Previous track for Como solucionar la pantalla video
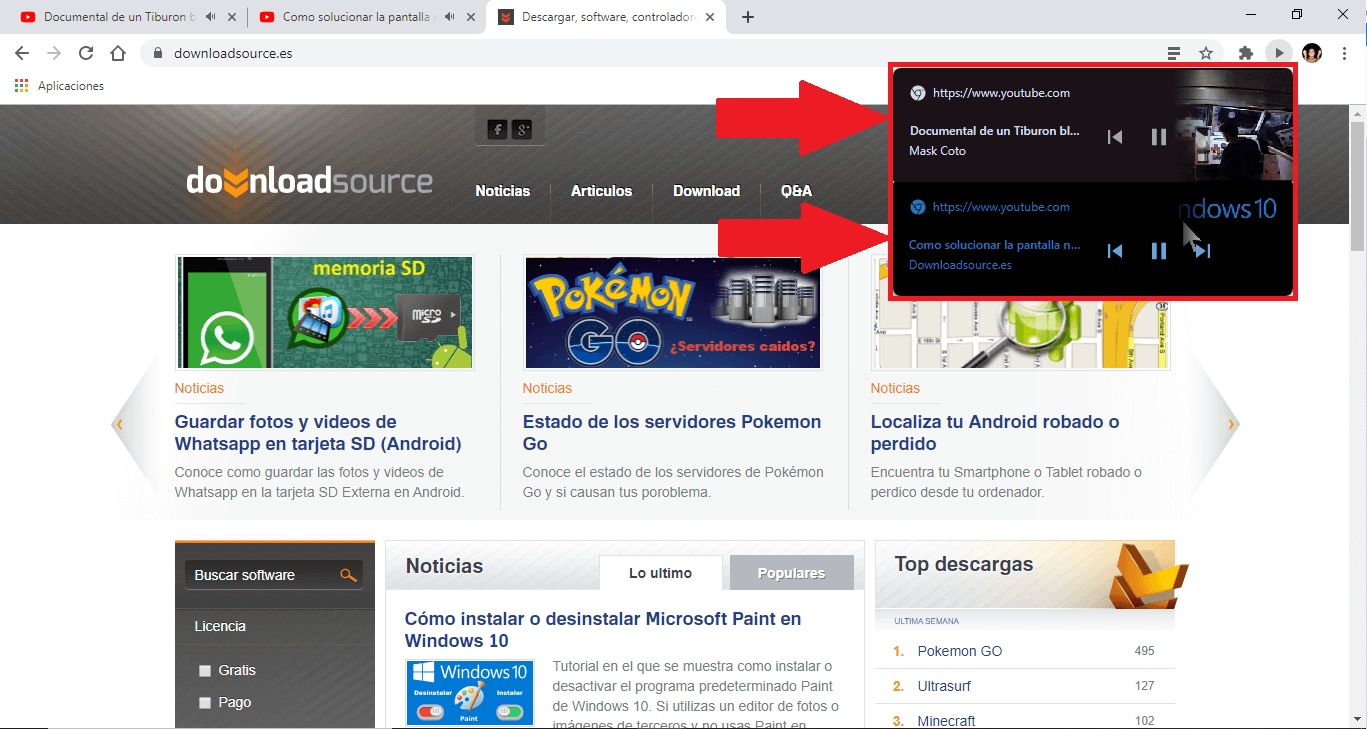1367x729 pixels. click(1115, 251)
